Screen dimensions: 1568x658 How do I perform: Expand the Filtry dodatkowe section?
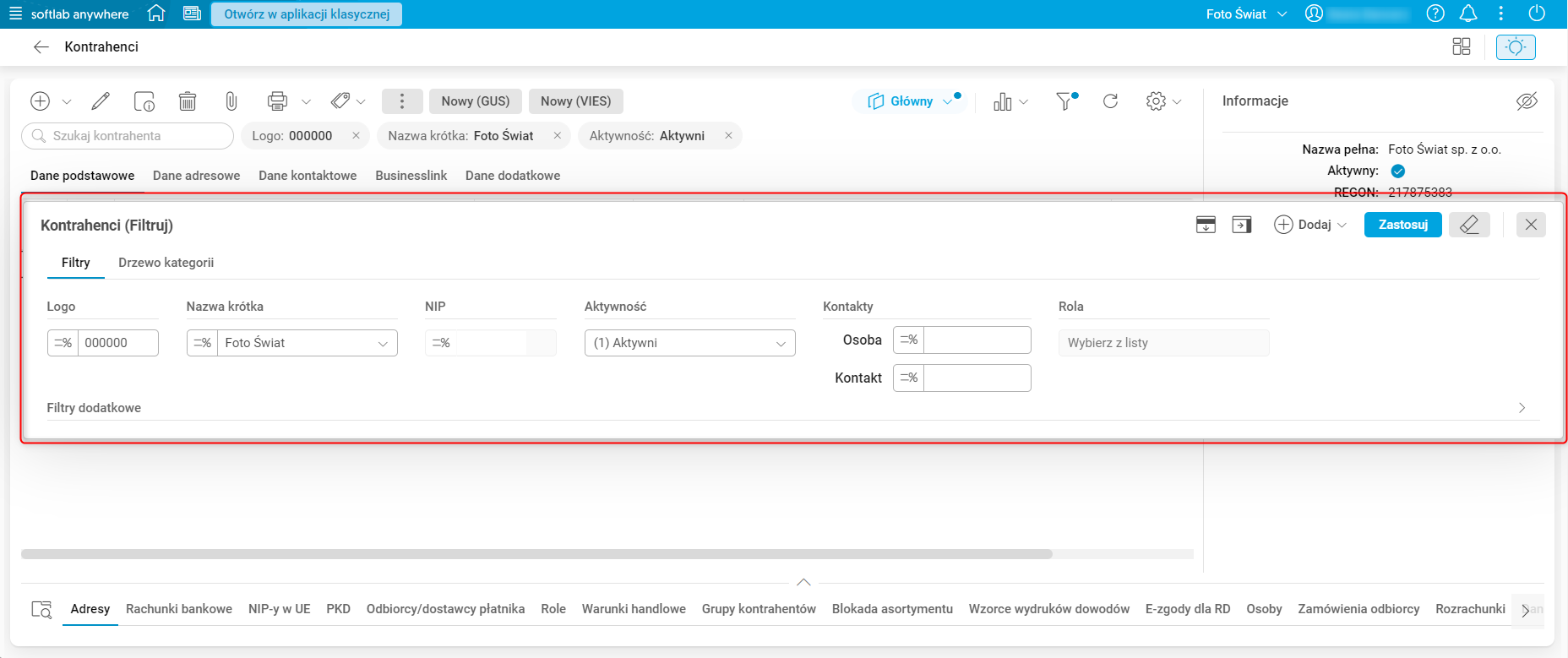[1522, 408]
